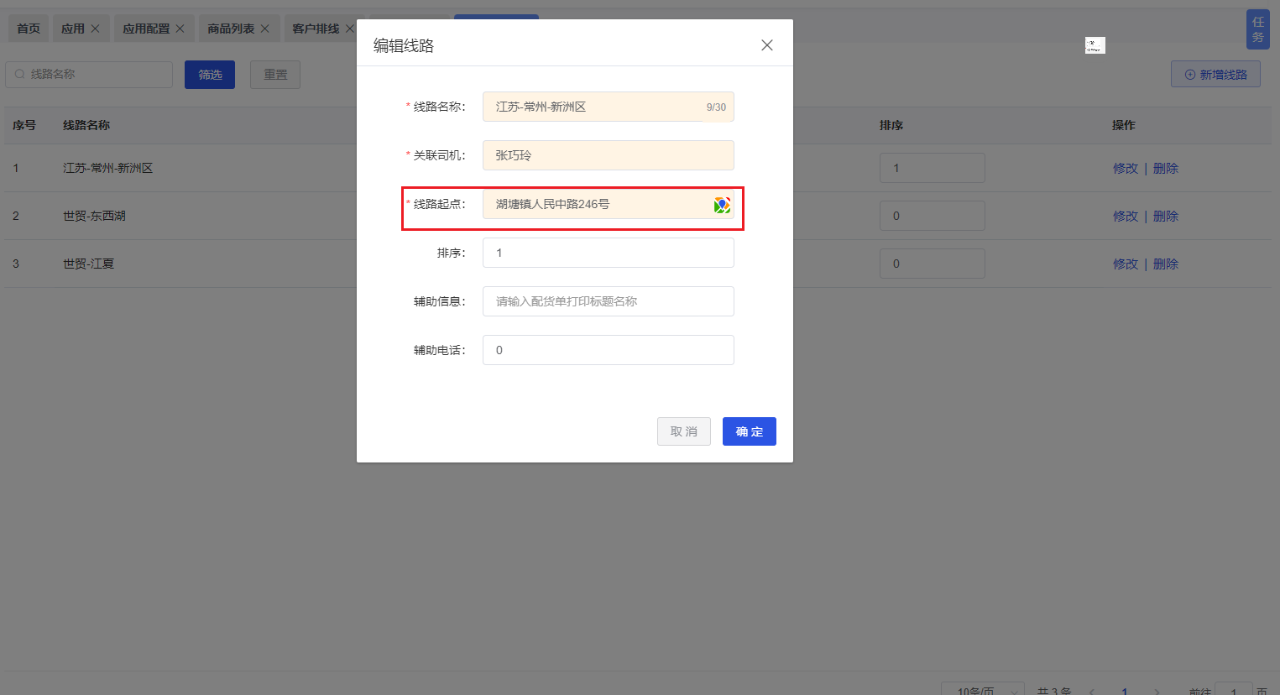Viewport: 1280px width, 695px height.
Task: Open the map picker for 线路起点
Action: click(x=721, y=205)
